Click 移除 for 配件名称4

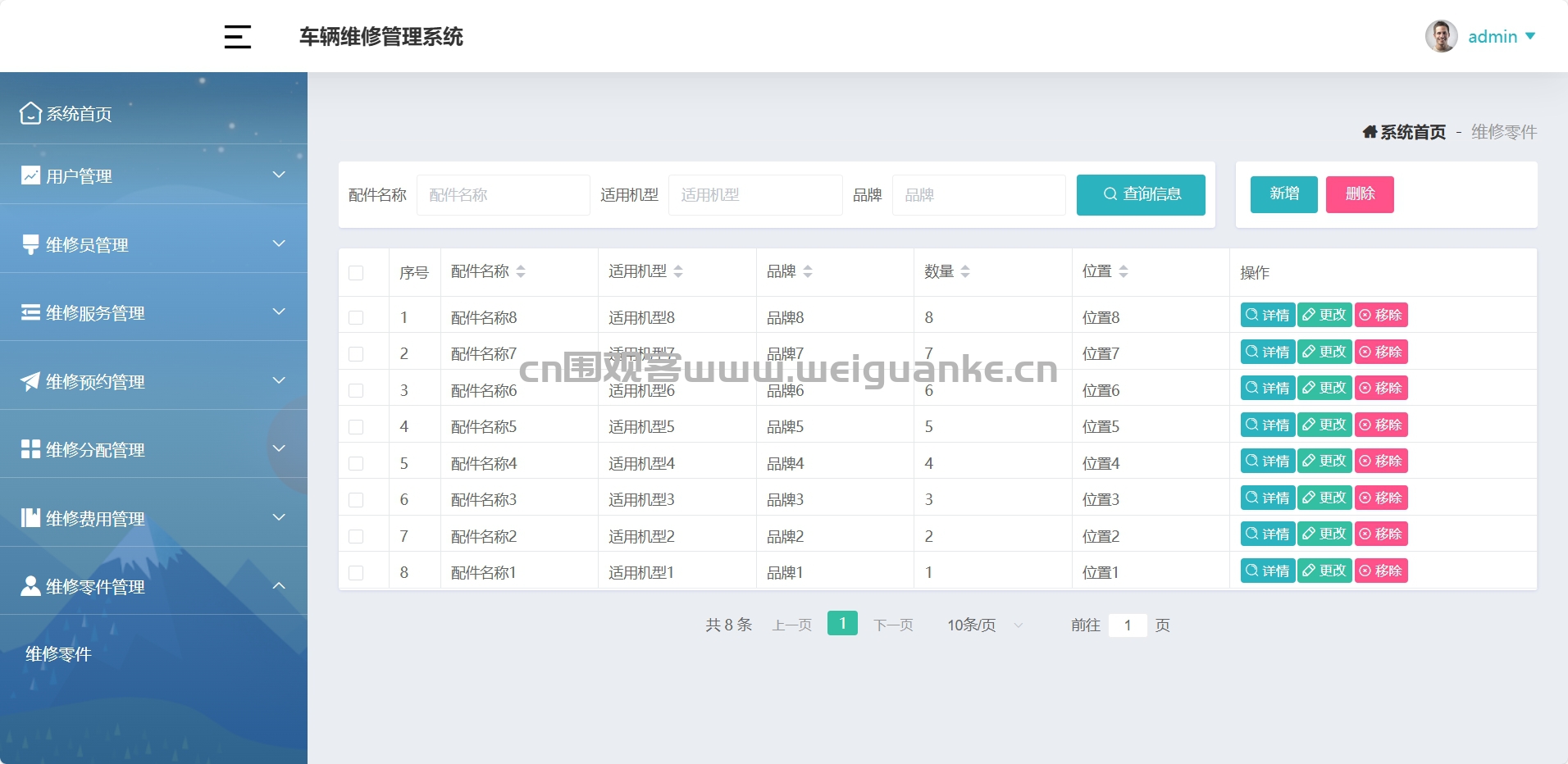tap(1381, 461)
